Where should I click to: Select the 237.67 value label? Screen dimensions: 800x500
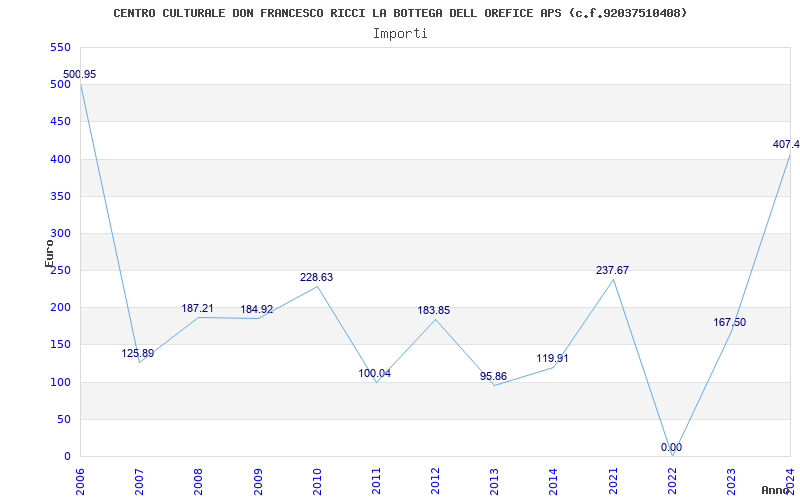click(x=612, y=270)
